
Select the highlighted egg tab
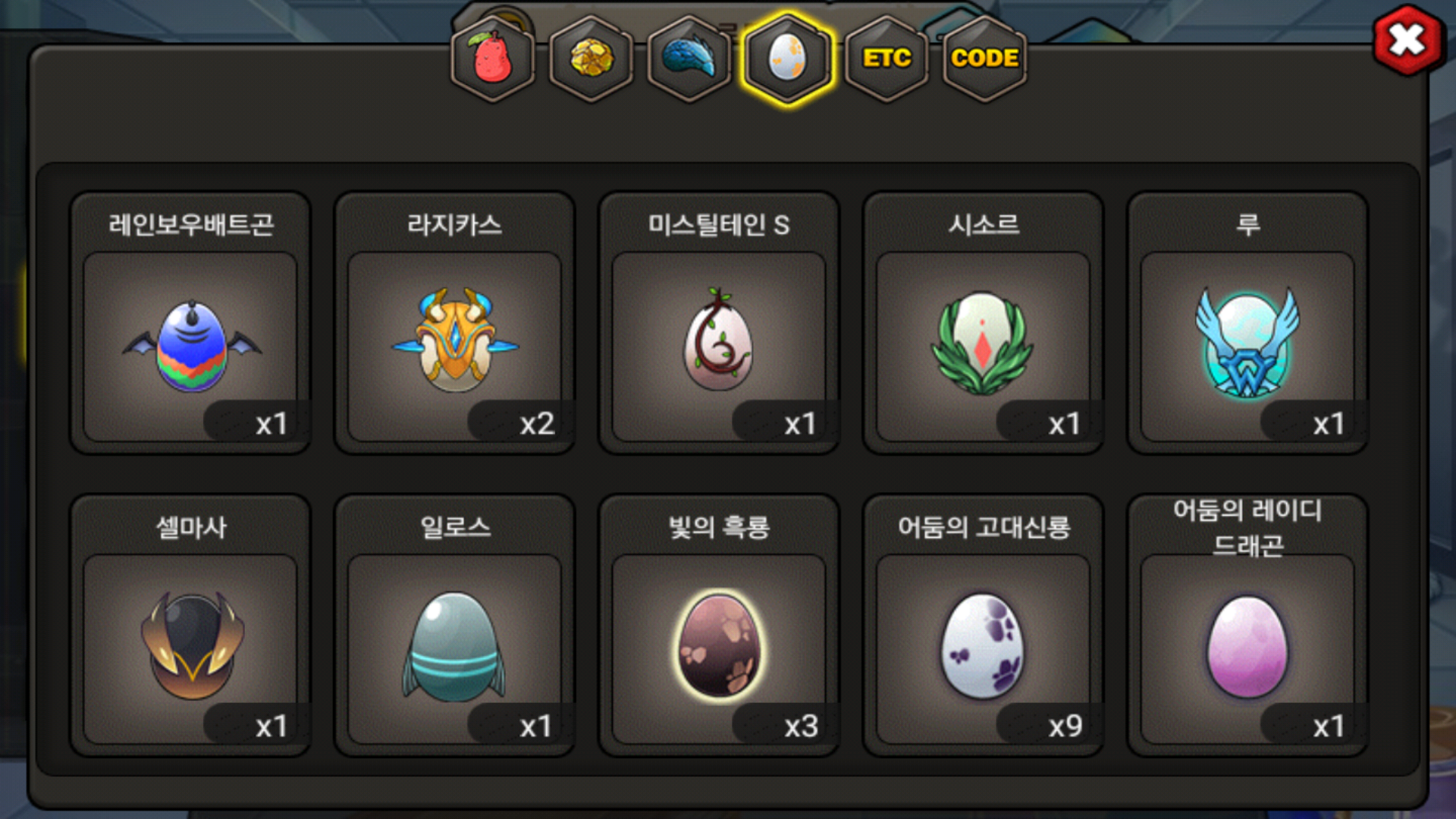[x=788, y=58]
